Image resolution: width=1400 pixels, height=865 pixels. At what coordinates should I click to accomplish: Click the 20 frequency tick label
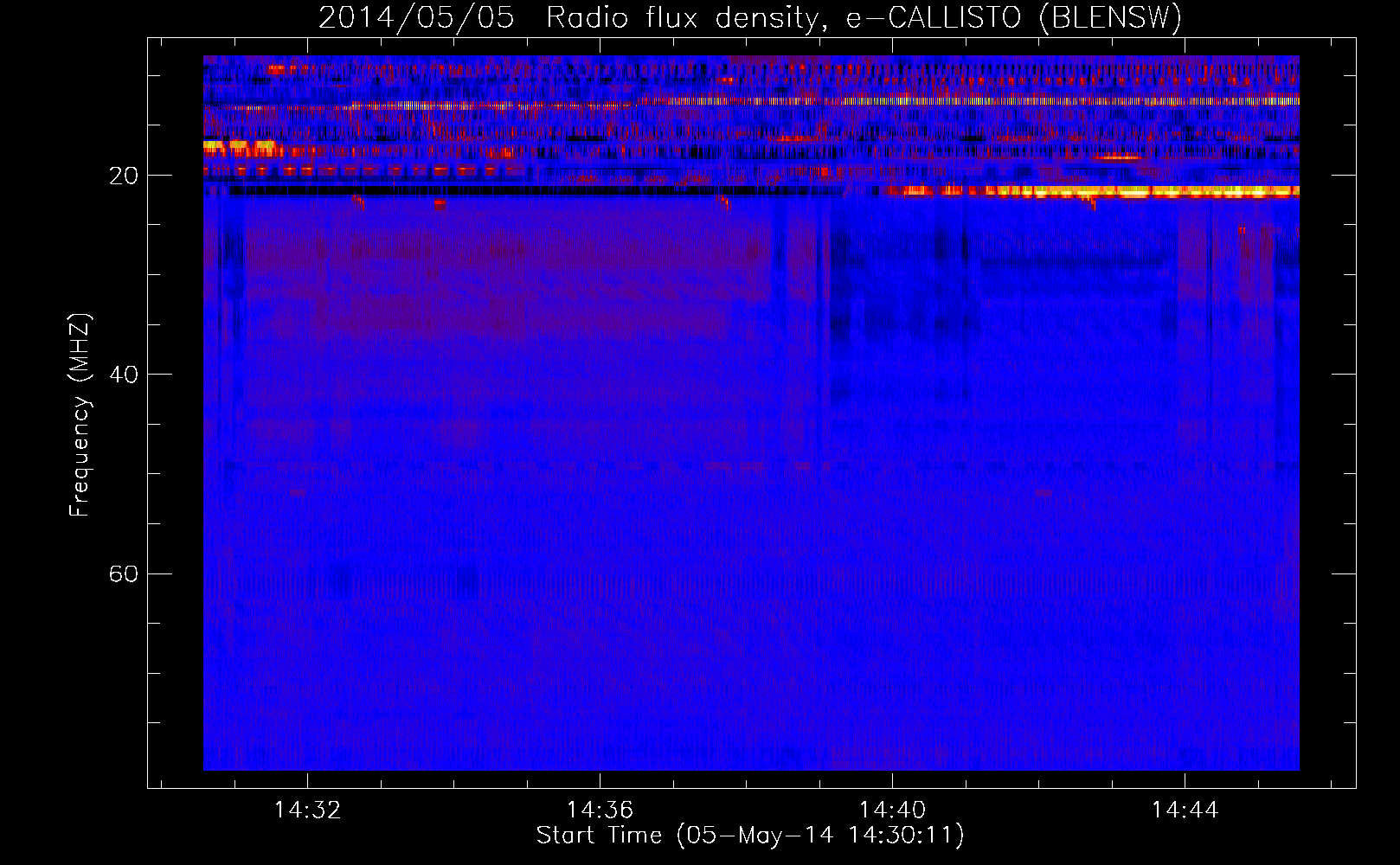pyautogui.click(x=123, y=176)
